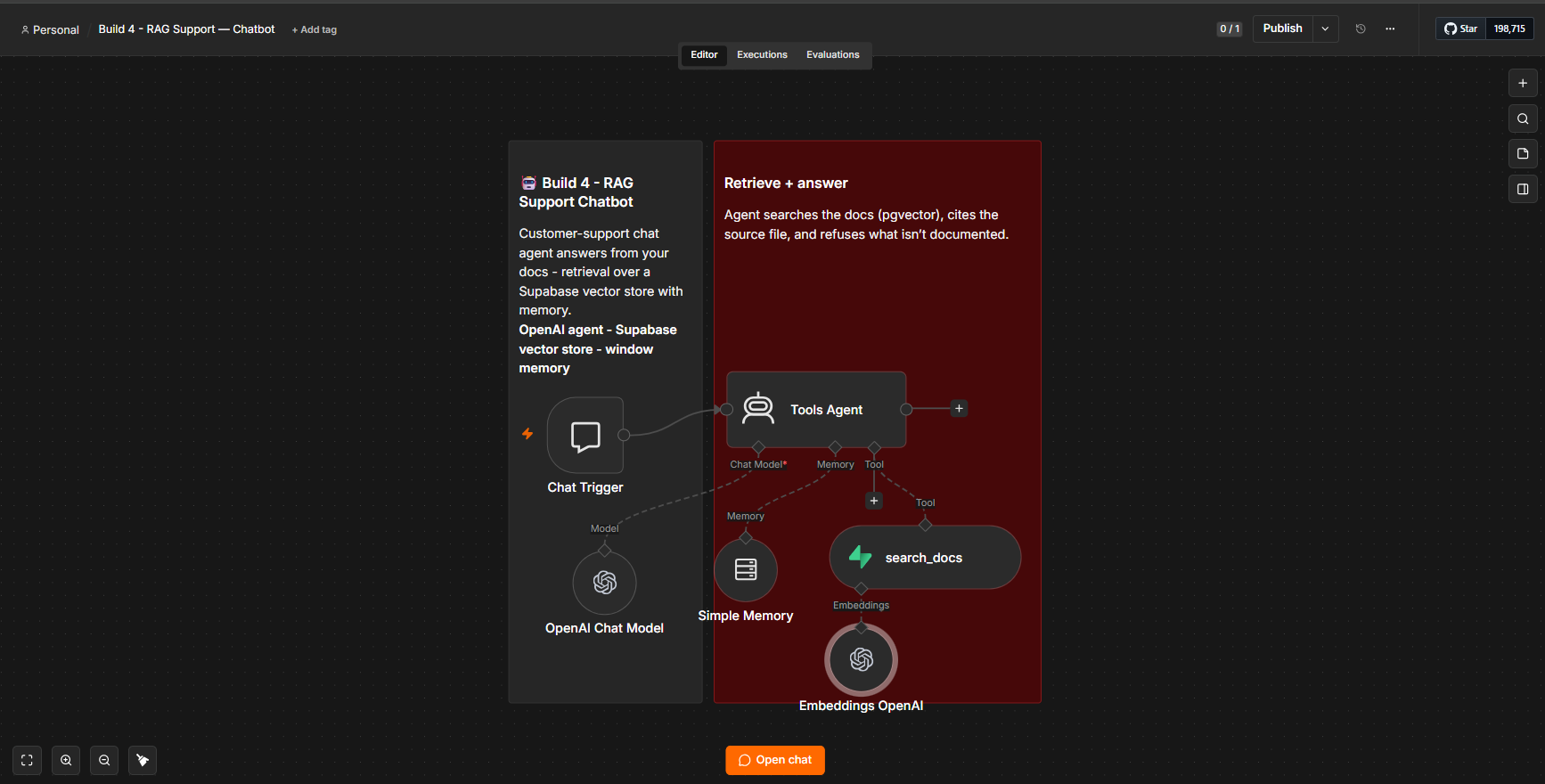Click the Tools Agent input connector circle
Image resolution: width=1545 pixels, height=784 pixels.
(x=727, y=409)
